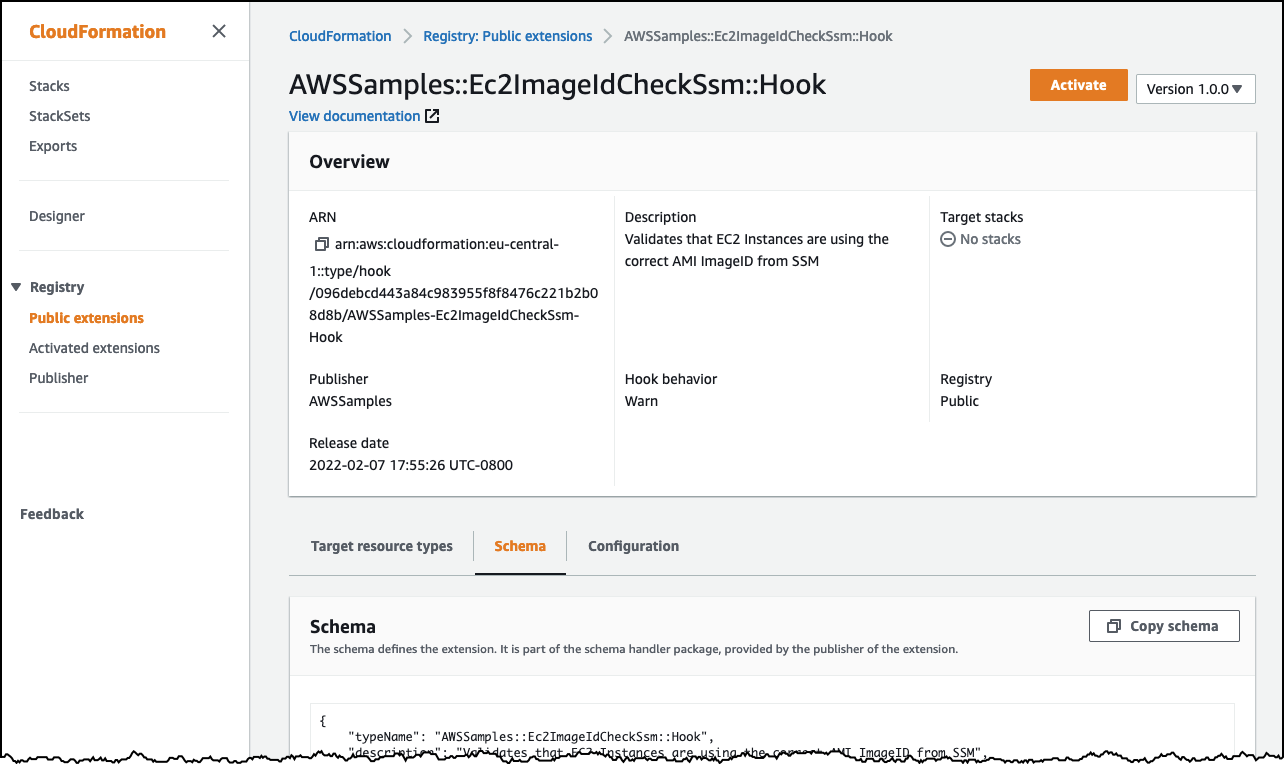The height and width of the screenshot is (764, 1284).
Task: Activate the hook extension
Action: click(x=1078, y=85)
